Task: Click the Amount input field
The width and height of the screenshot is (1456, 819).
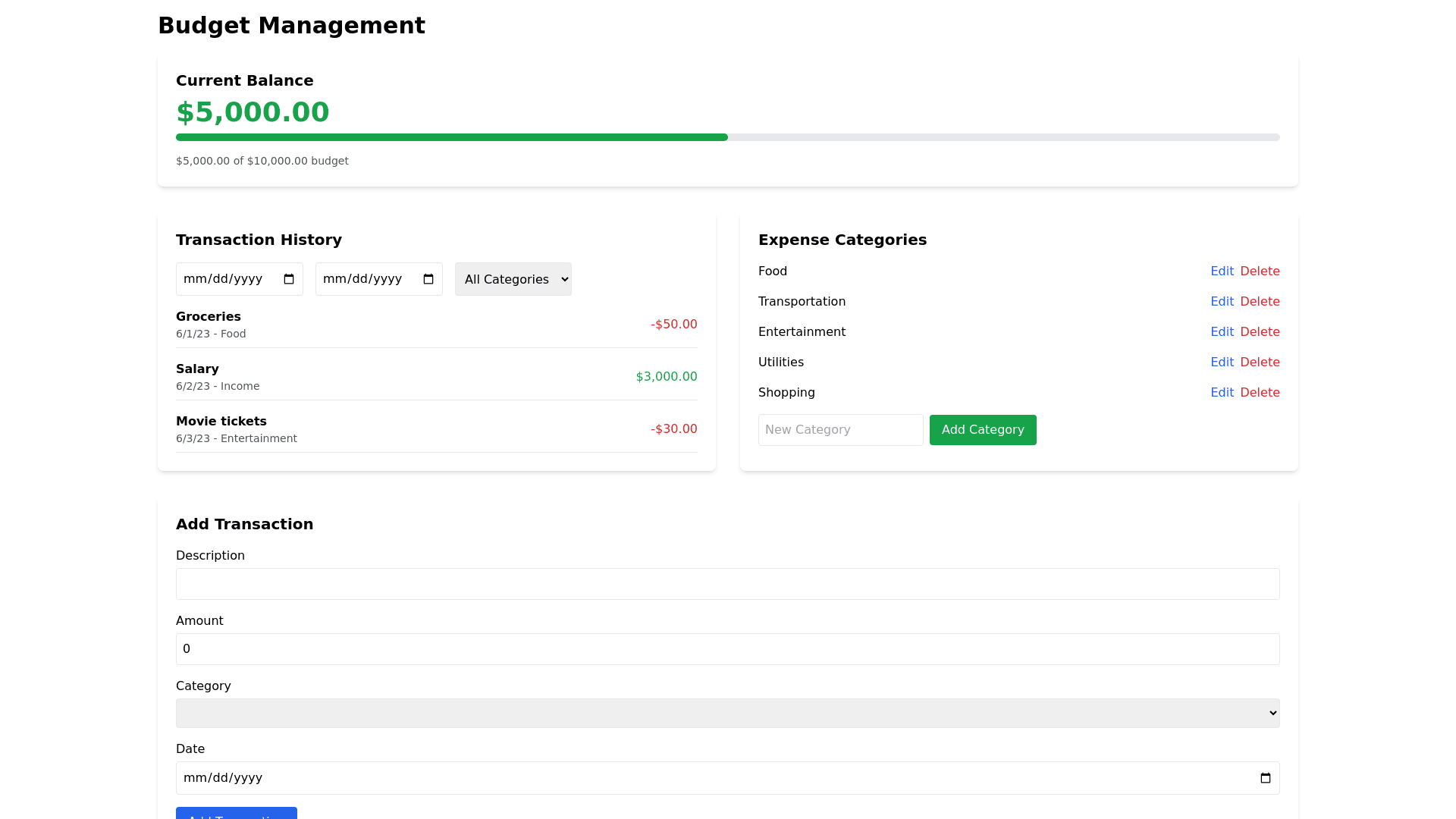Action: click(727, 649)
